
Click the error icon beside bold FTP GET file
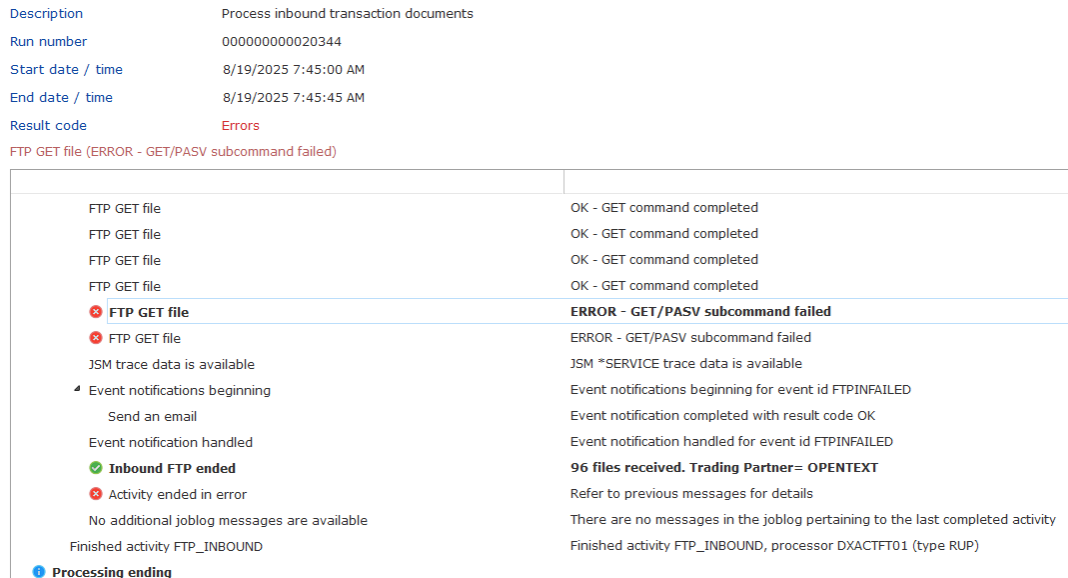[x=95, y=311]
